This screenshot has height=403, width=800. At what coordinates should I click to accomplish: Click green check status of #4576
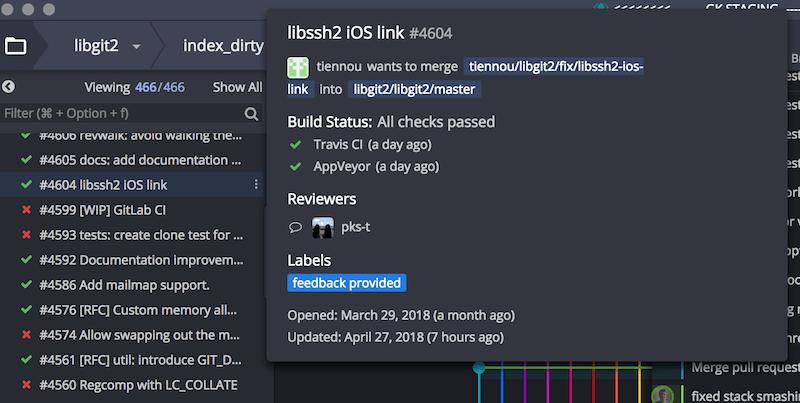point(27,310)
